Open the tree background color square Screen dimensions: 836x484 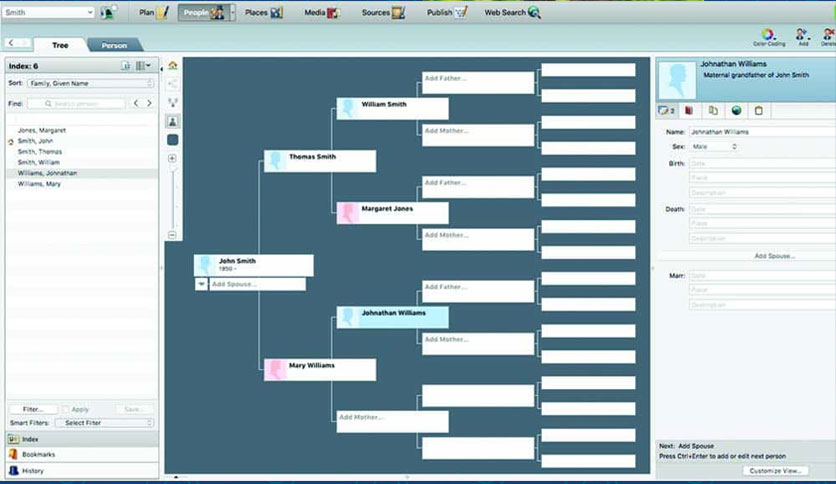click(173, 140)
